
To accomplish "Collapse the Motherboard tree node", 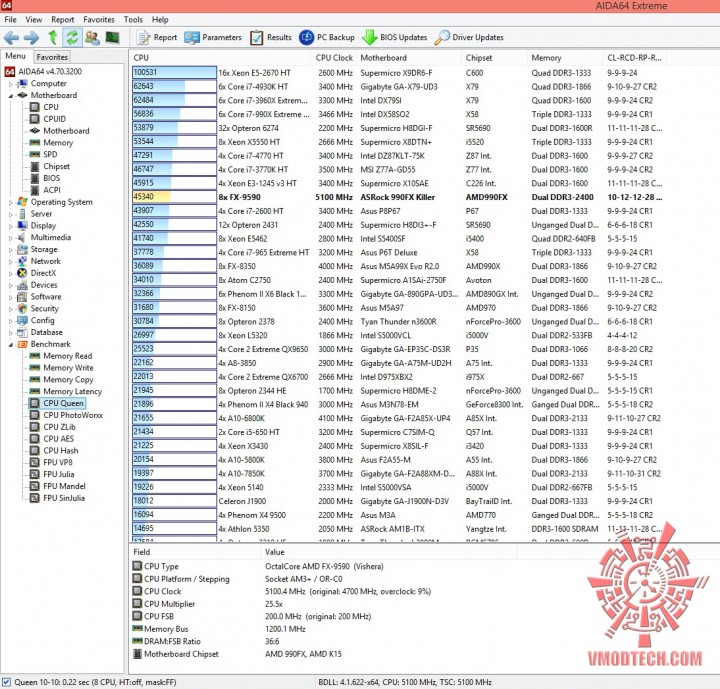I will point(11,96).
